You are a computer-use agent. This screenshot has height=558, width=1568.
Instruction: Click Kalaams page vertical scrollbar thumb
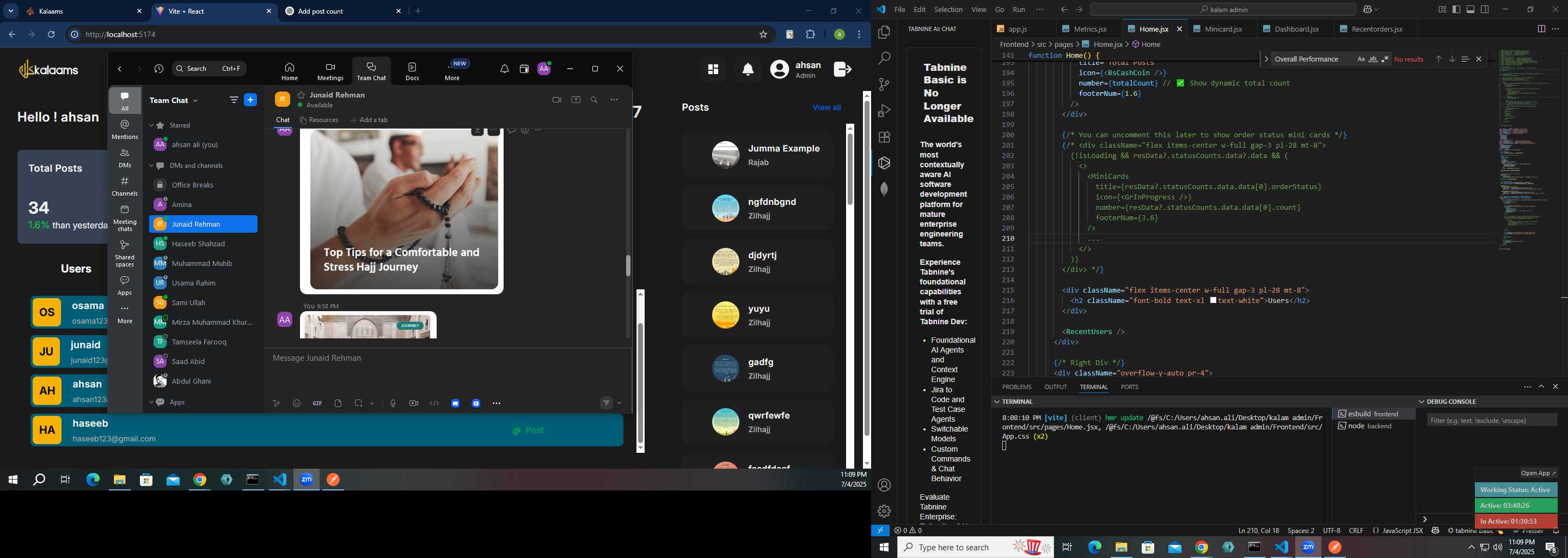tap(867, 268)
